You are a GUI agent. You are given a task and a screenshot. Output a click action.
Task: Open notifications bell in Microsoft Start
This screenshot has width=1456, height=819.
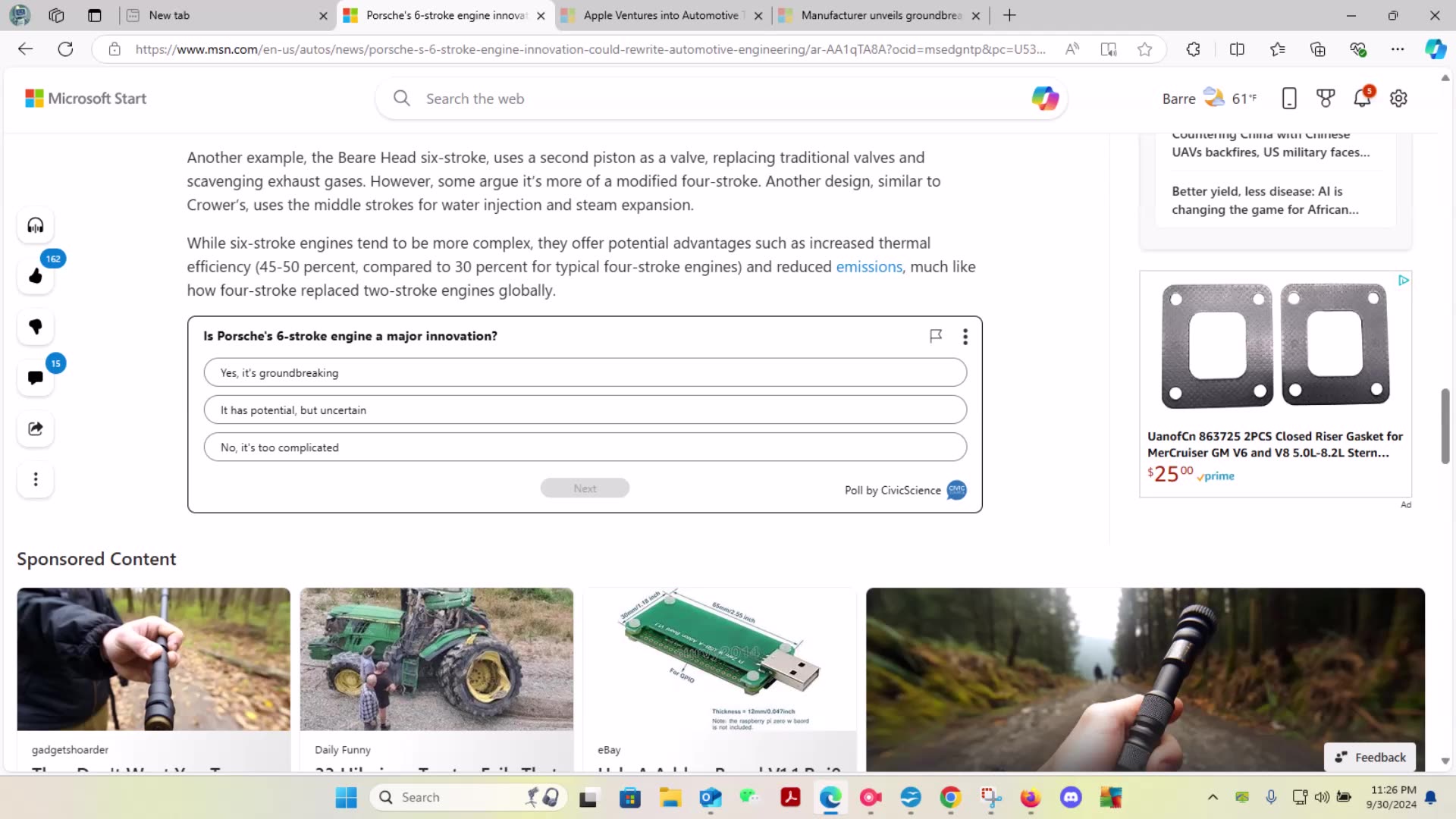click(x=1362, y=99)
